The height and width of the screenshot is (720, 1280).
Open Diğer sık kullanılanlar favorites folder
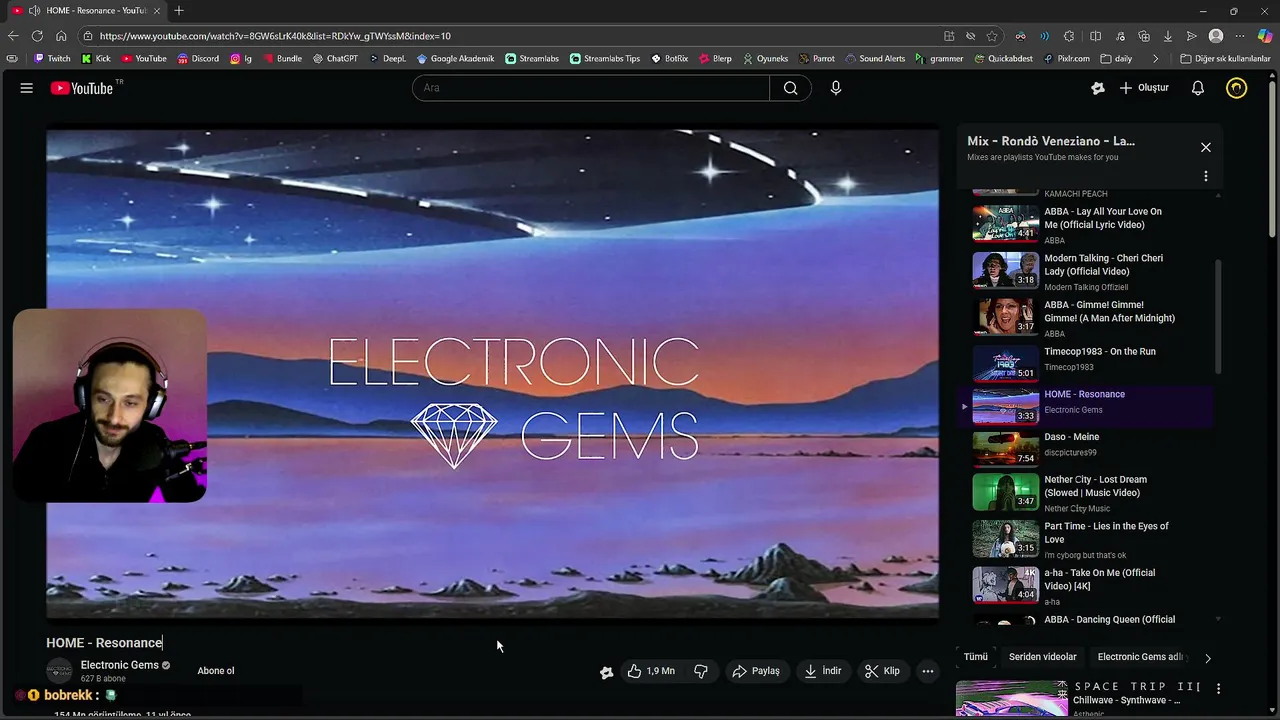(1225, 59)
